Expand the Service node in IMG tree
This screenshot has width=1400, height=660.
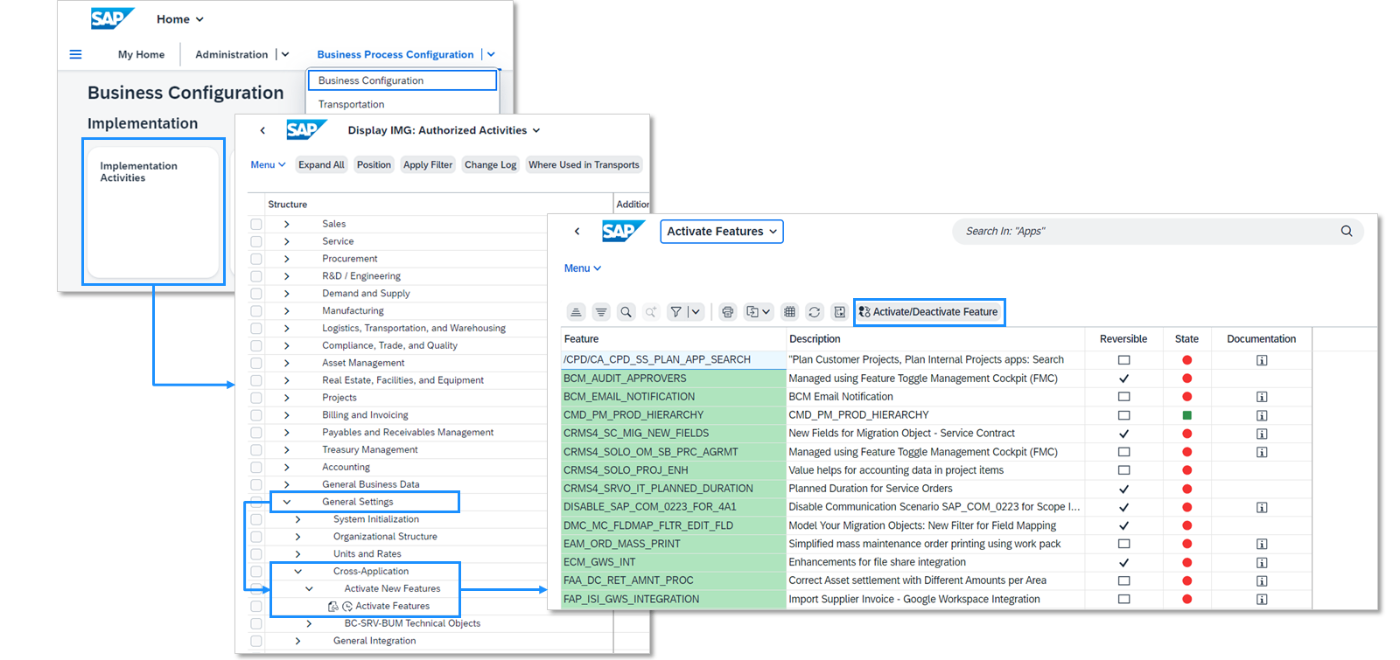pos(287,241)
